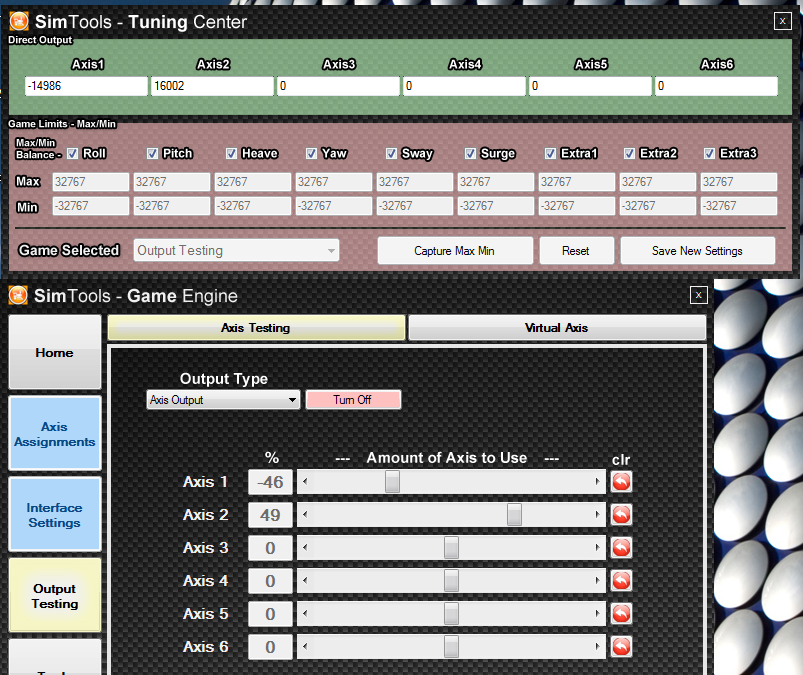Toggle the Yaw checkbox
This screenshot has height=675, width=803.
click(x=311, y=154)
